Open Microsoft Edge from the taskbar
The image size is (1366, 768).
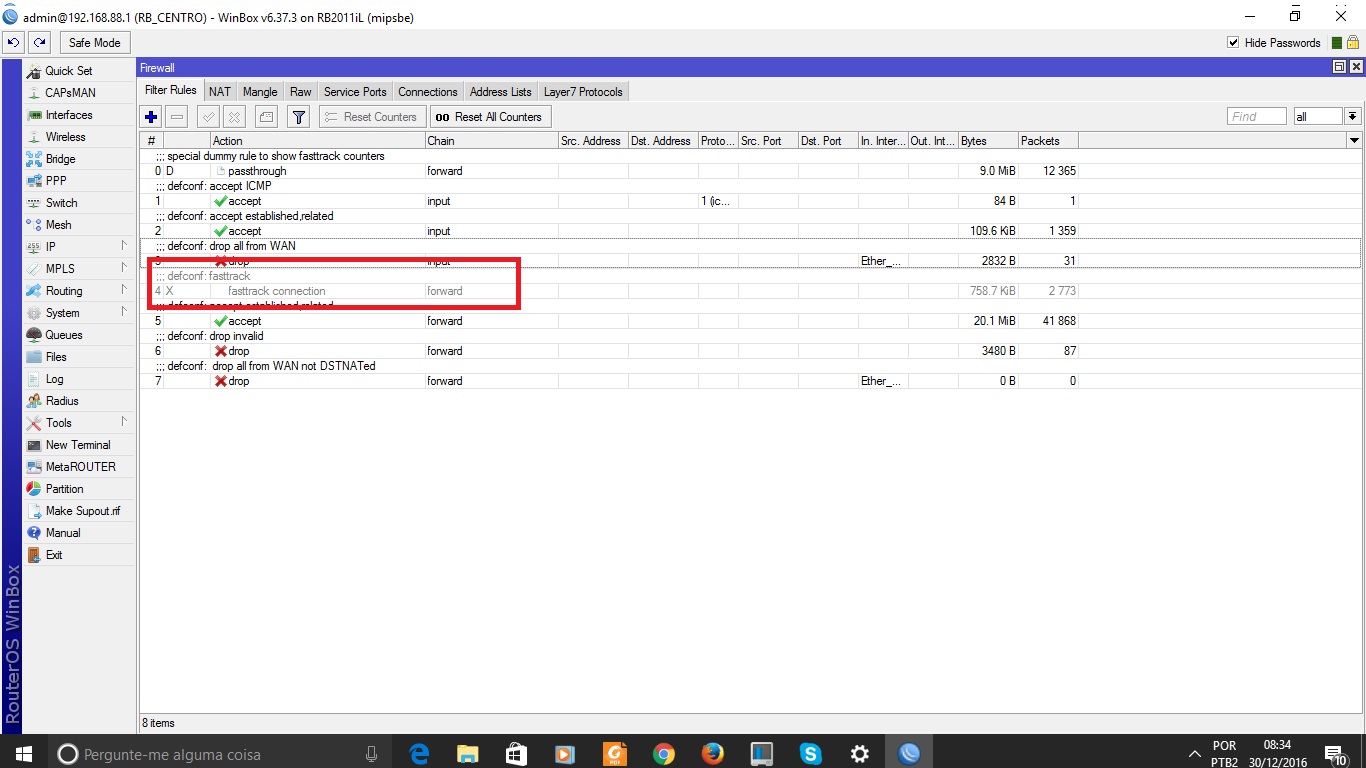tap(419, 753)
